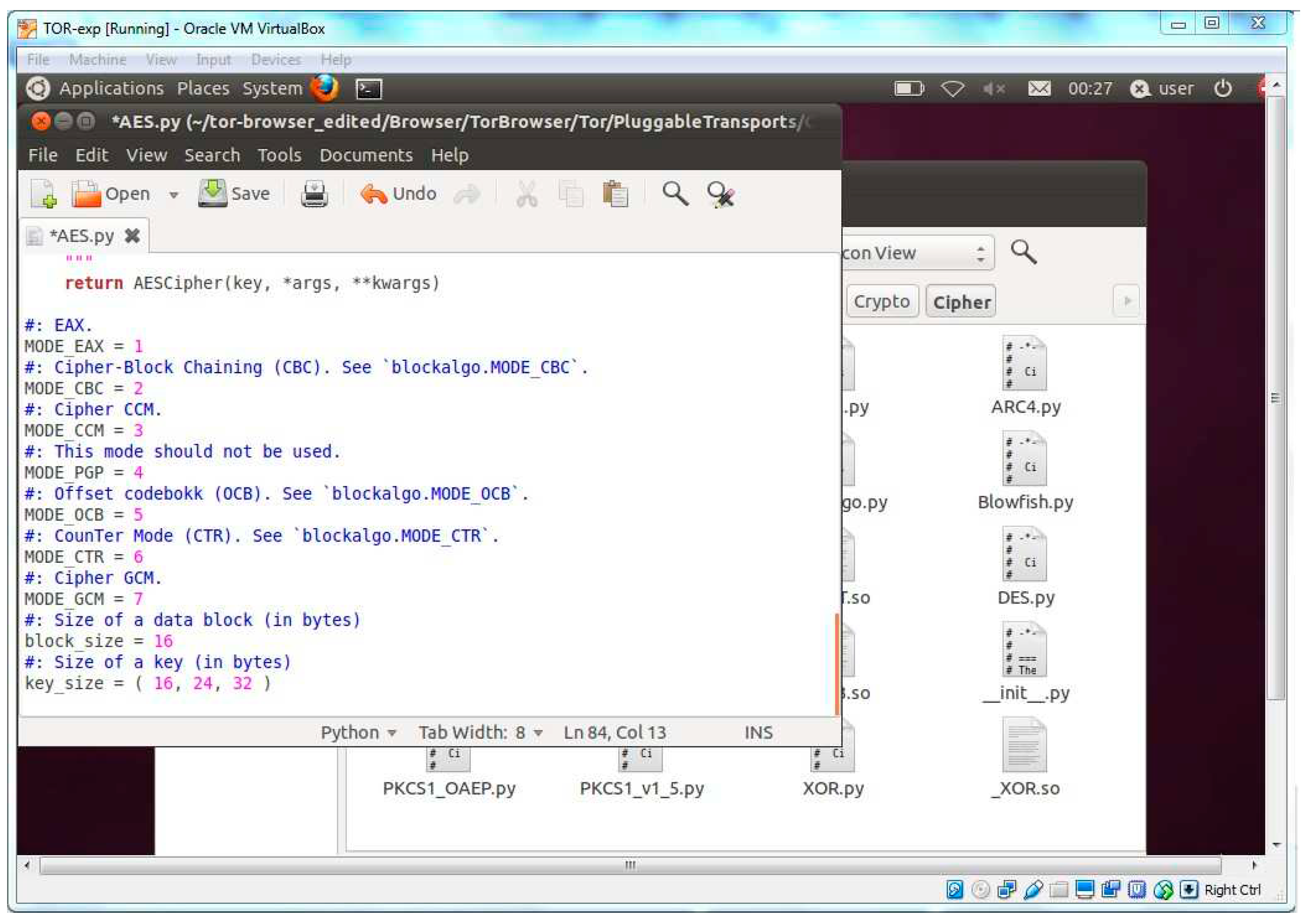Open Find with the magnifier icon
The width and height of the screenshot is (1305, 924).
(x=675, y=194)
